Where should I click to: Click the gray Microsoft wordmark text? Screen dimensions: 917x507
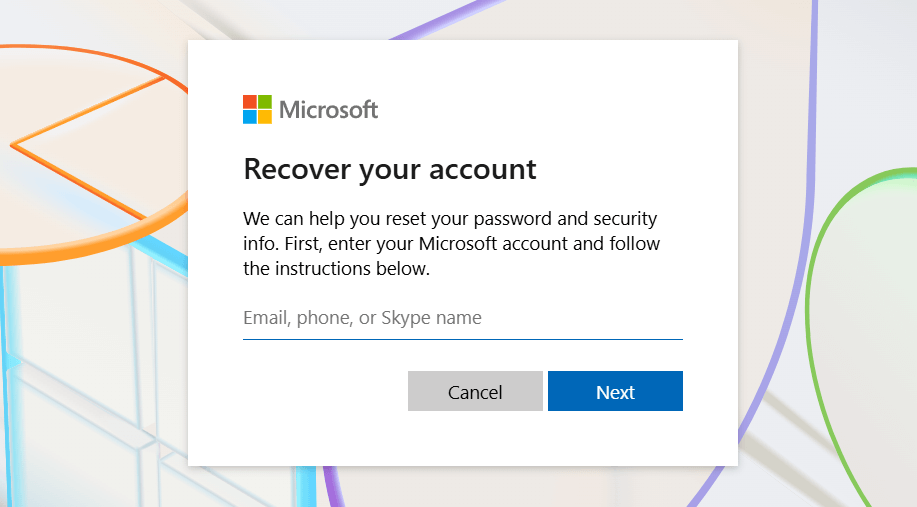click(x=329, y=110)
